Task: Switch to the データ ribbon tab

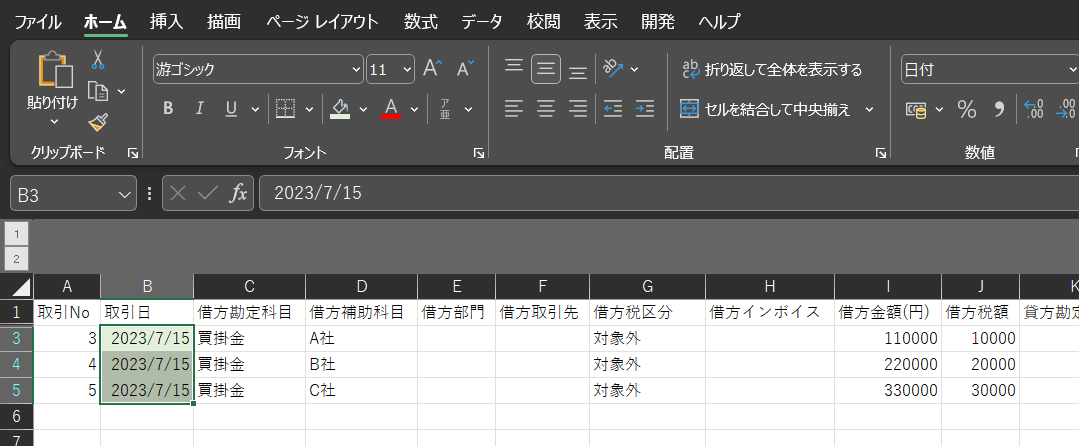Action: pyautogui.click(x=482, y=21)
